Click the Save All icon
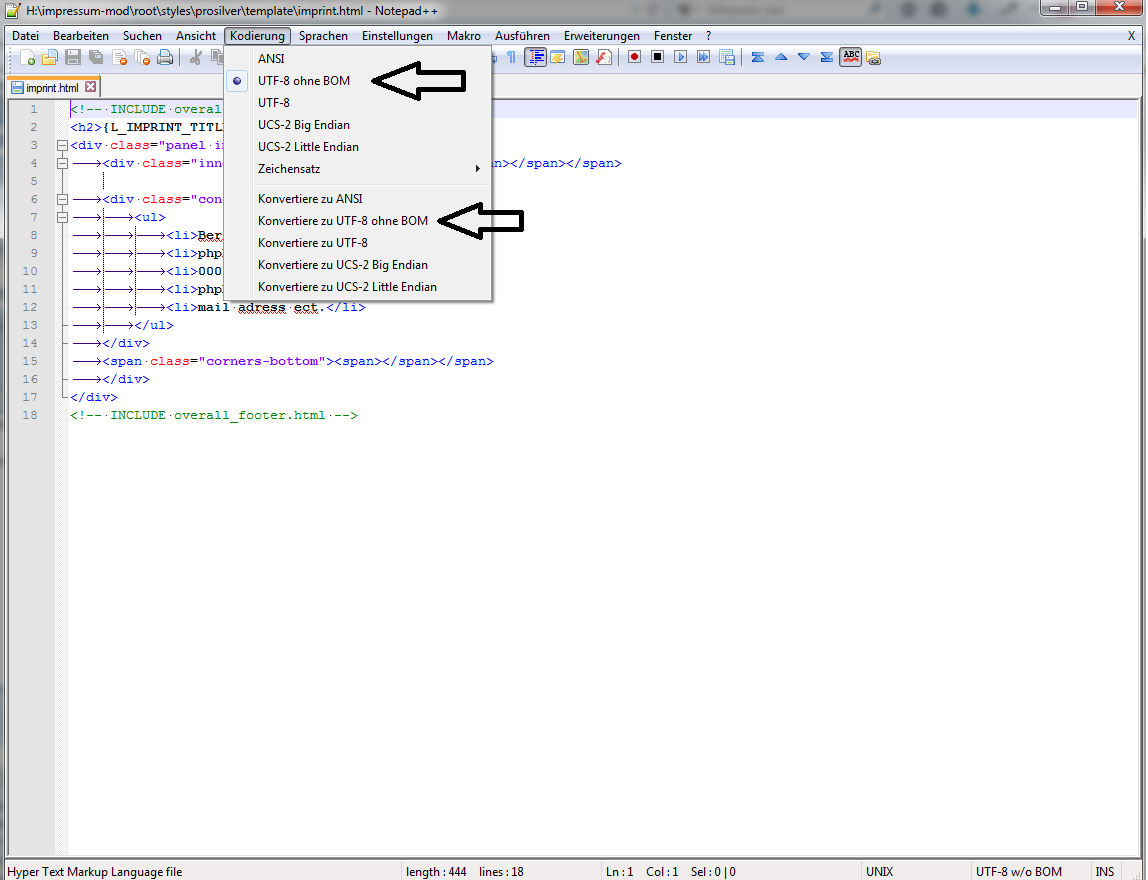Image resolution: width=1148 pixels, height=880 pixels. click(x=96, y=57)
